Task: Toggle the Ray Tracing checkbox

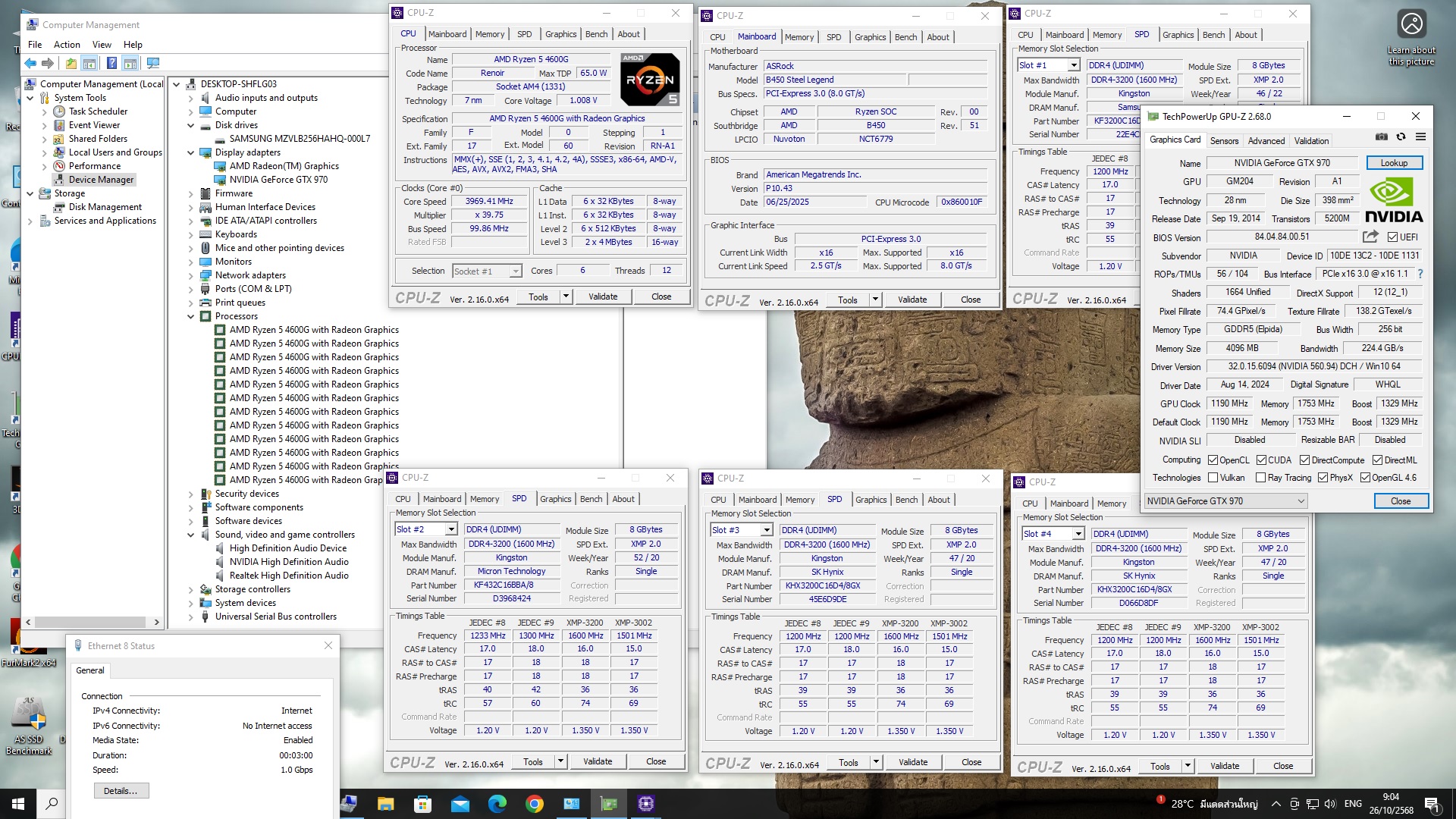Action: pyautogui.click(x=1260, y=478)
